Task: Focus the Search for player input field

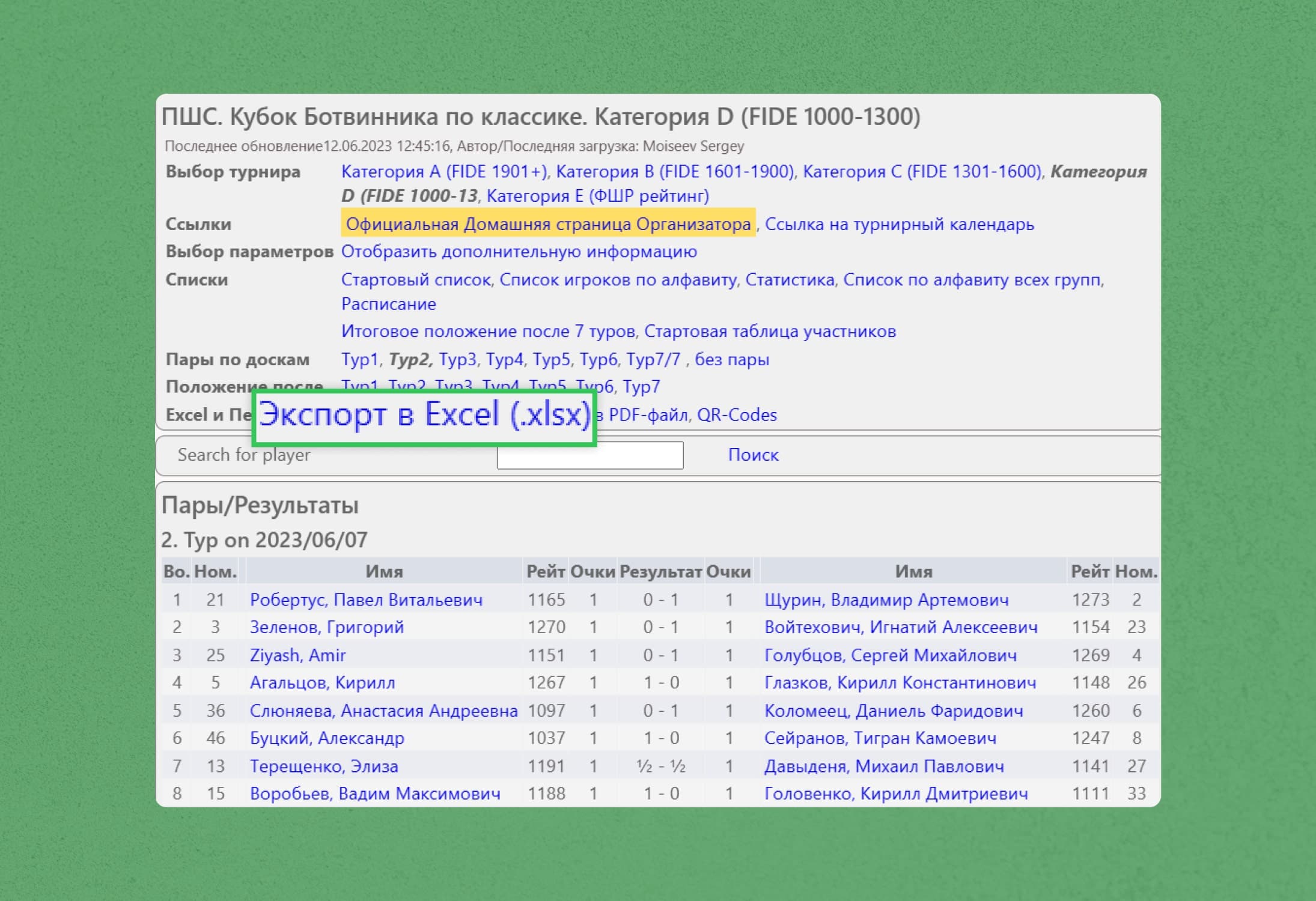Action: (590, 455)
